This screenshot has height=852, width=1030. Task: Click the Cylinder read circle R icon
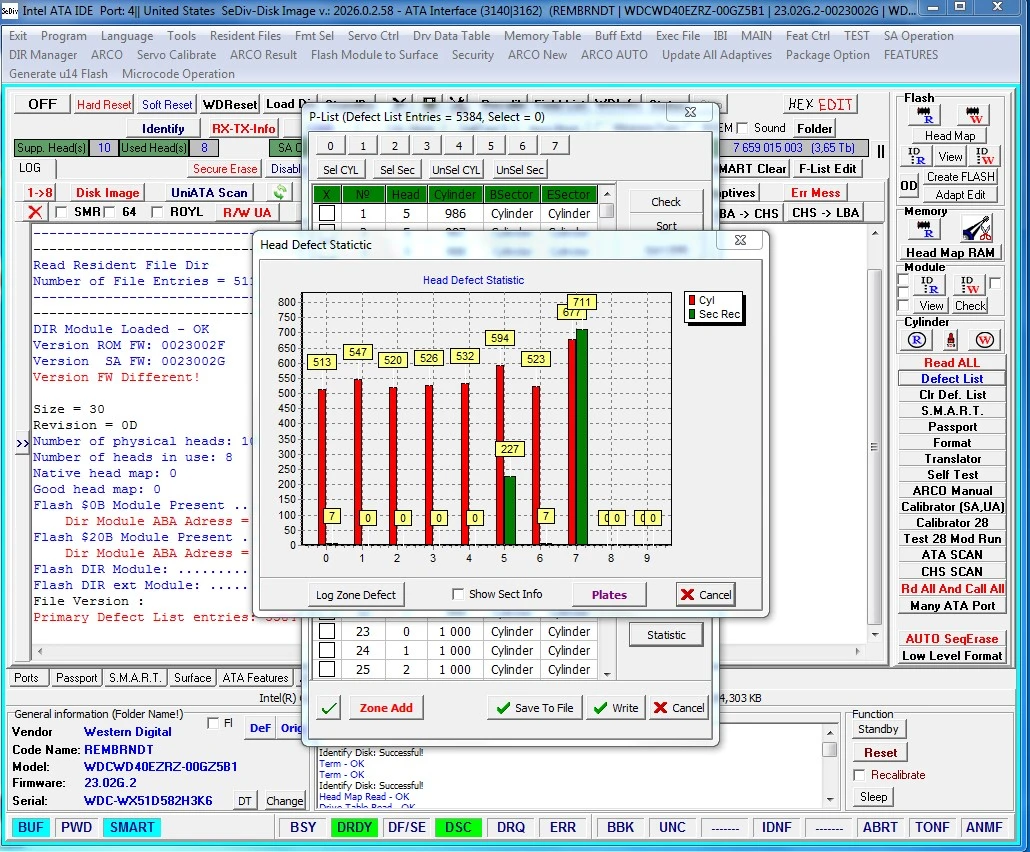pyautogui.click(x=917, y=340)
